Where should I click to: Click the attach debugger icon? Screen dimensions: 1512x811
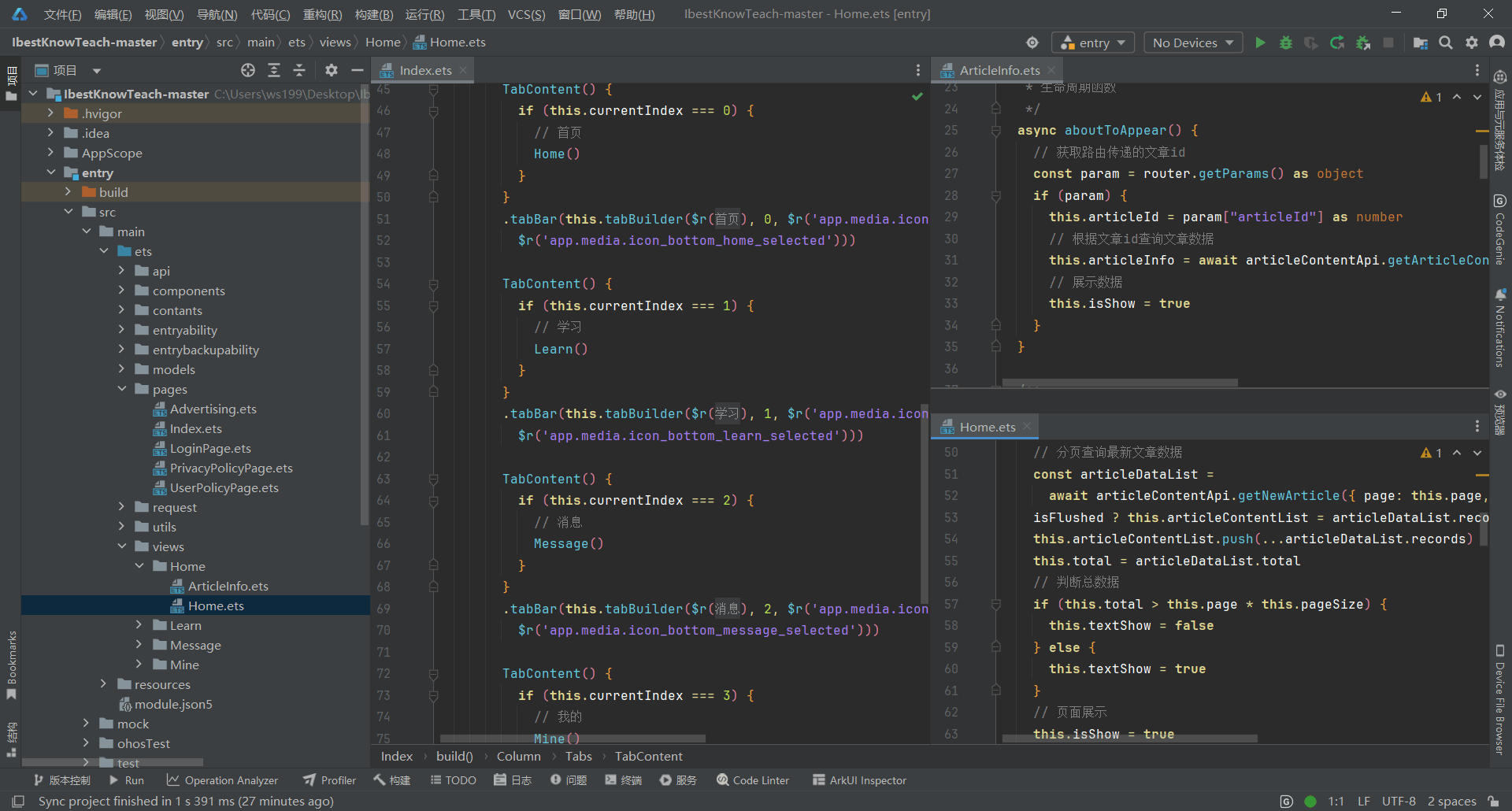coord(1363,43)
